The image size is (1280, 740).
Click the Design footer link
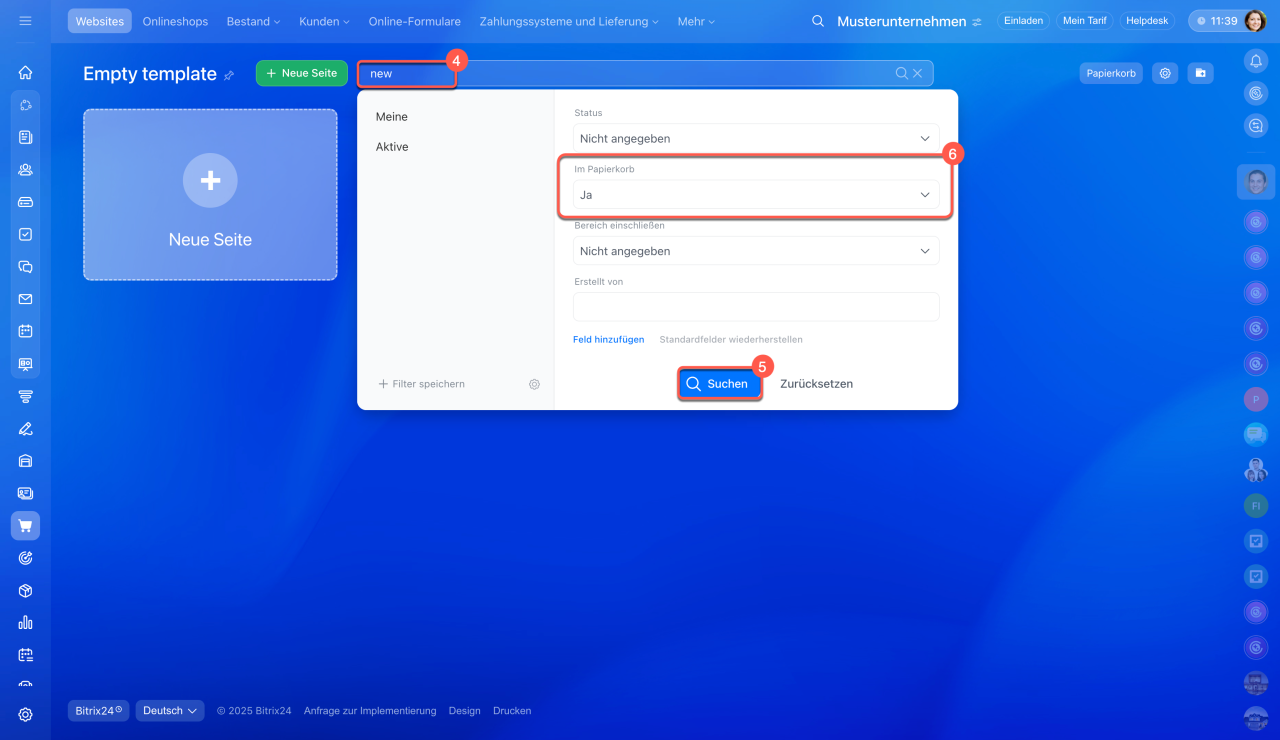pos(465,711)
